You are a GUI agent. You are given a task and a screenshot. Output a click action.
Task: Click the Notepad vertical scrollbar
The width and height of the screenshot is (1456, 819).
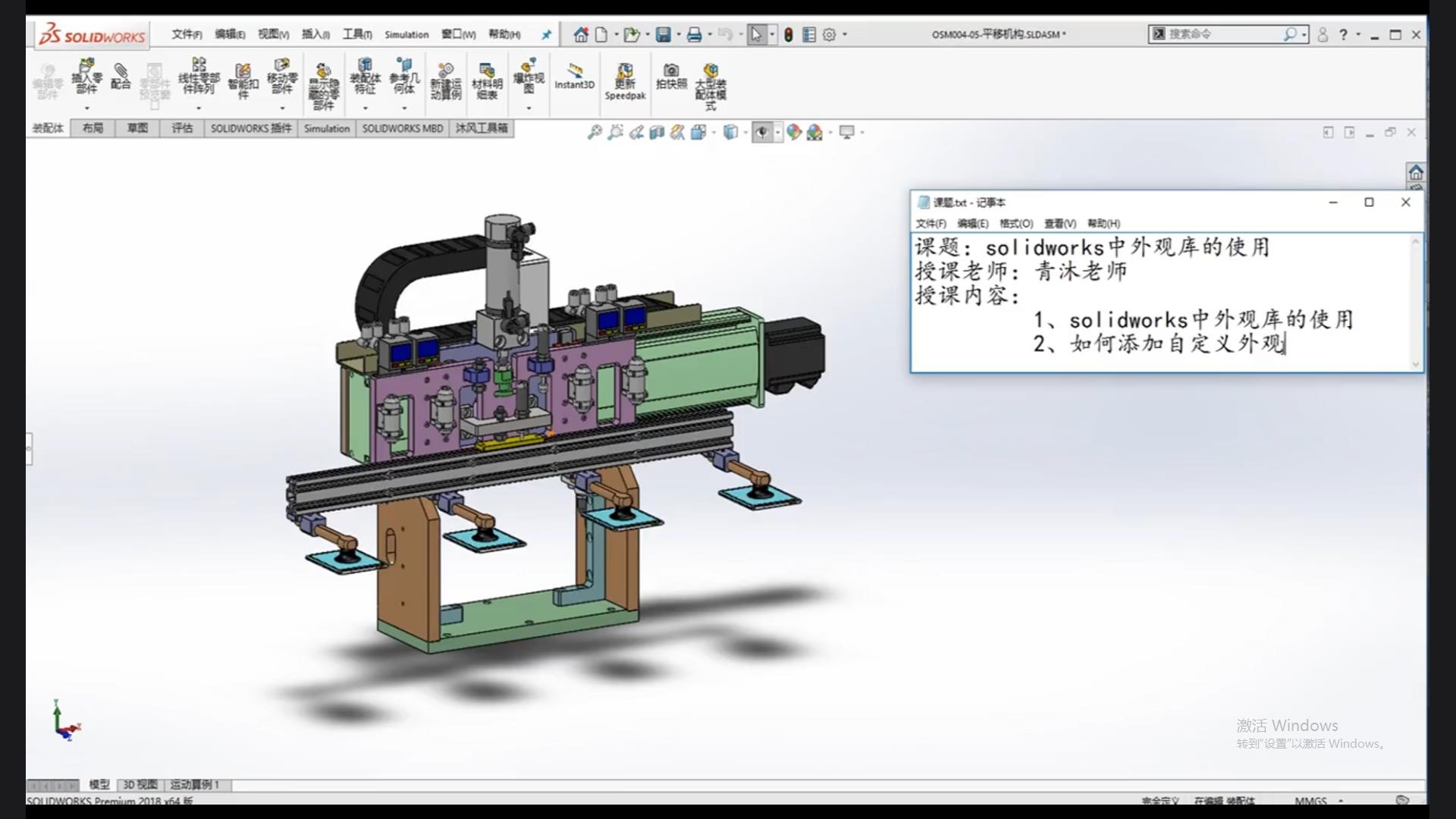point(1415,302)
